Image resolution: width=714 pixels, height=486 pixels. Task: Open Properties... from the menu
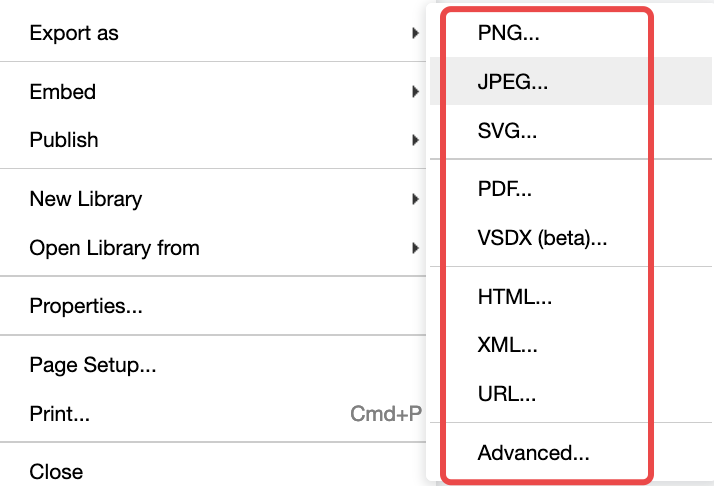[x=86, y=306]
